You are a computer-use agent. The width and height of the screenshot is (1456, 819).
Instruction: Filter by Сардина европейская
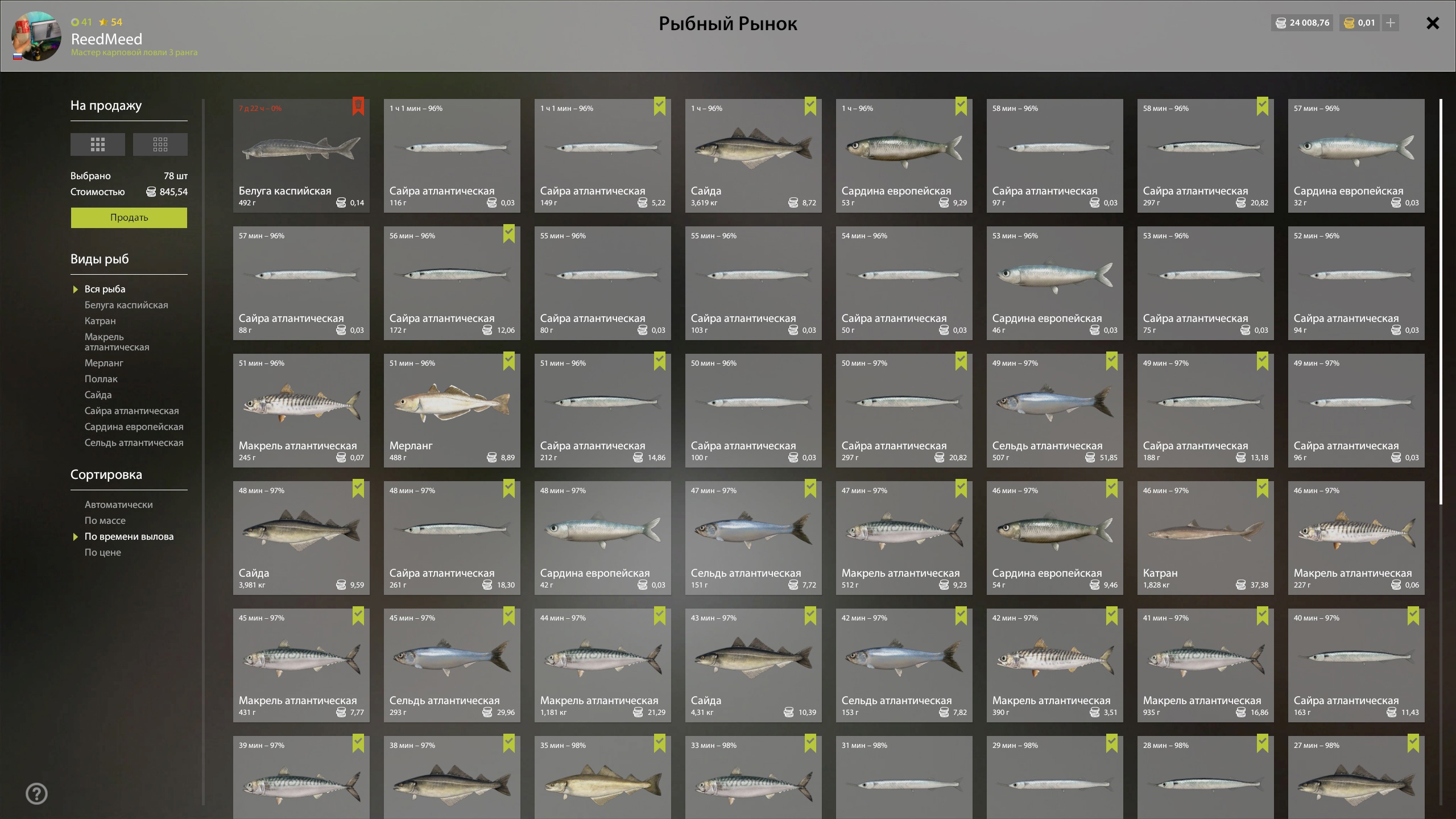(134, 427)
